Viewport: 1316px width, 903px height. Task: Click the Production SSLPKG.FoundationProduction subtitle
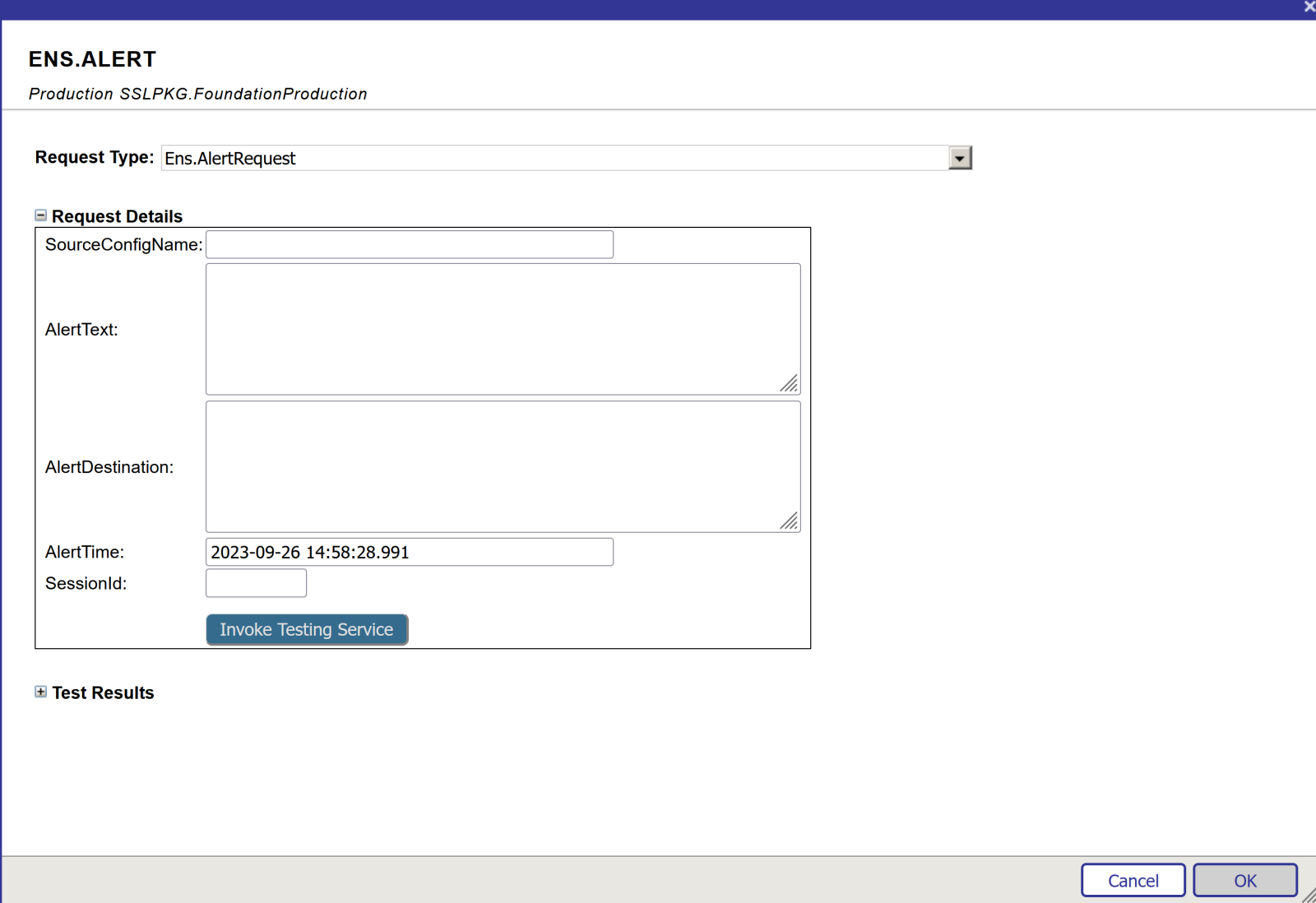click(197, 94)
